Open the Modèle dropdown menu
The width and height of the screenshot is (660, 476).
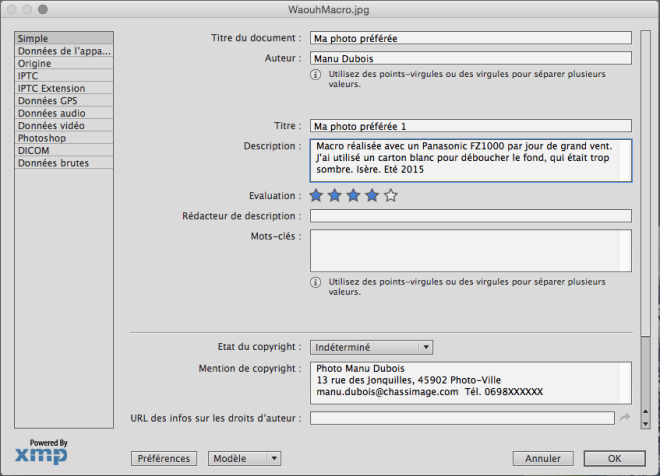coord(245,458)
